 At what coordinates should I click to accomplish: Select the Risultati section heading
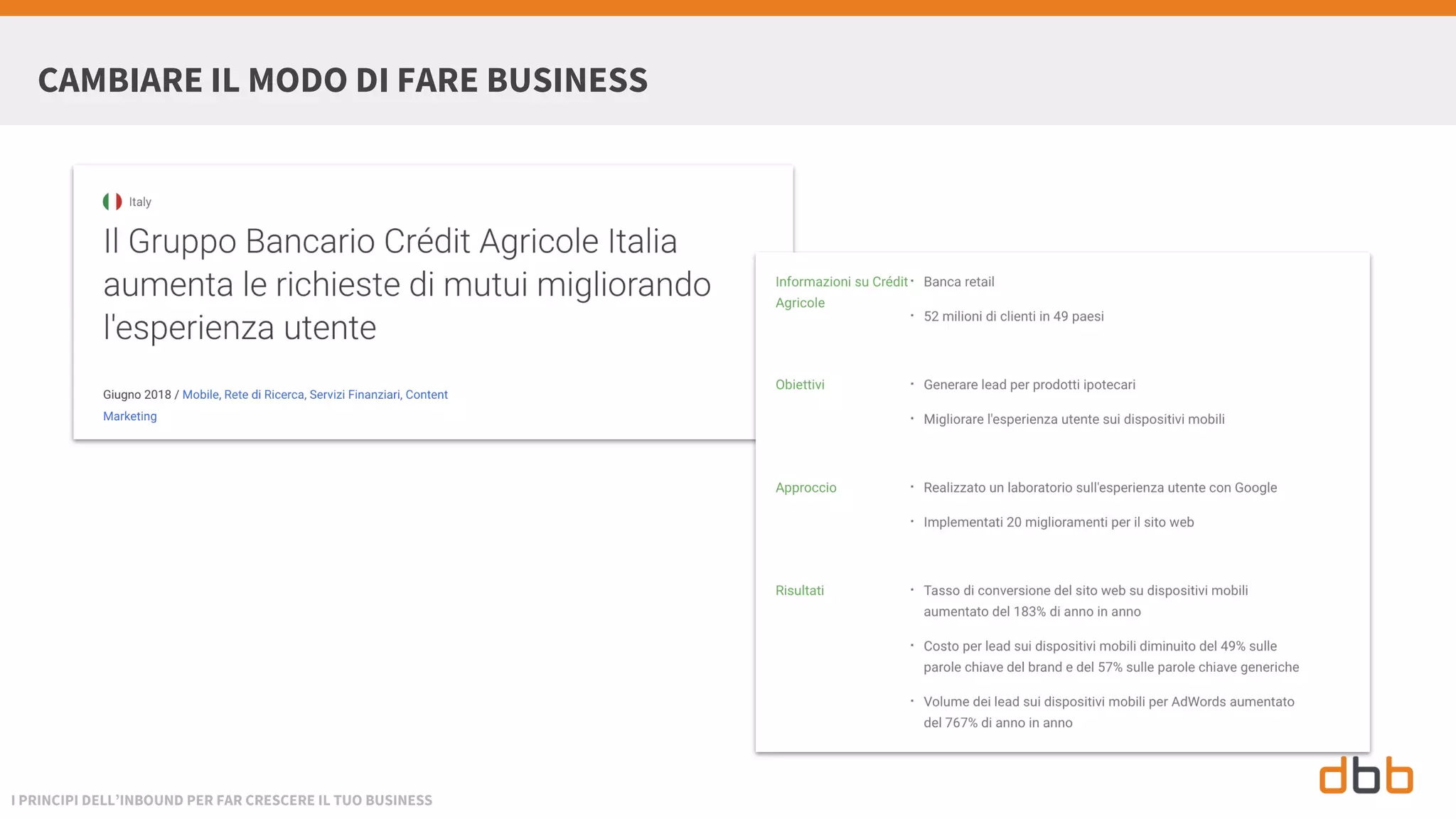point(799,591)
